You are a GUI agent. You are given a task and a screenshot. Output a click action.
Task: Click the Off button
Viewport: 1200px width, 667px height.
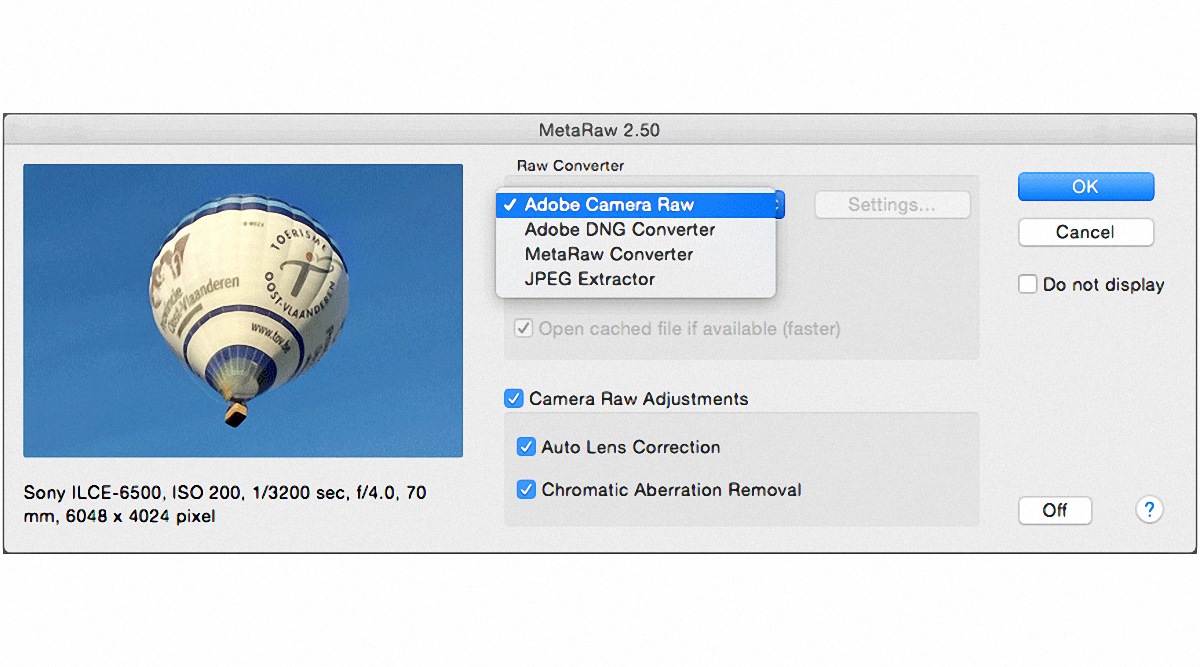pos(1055,510)
